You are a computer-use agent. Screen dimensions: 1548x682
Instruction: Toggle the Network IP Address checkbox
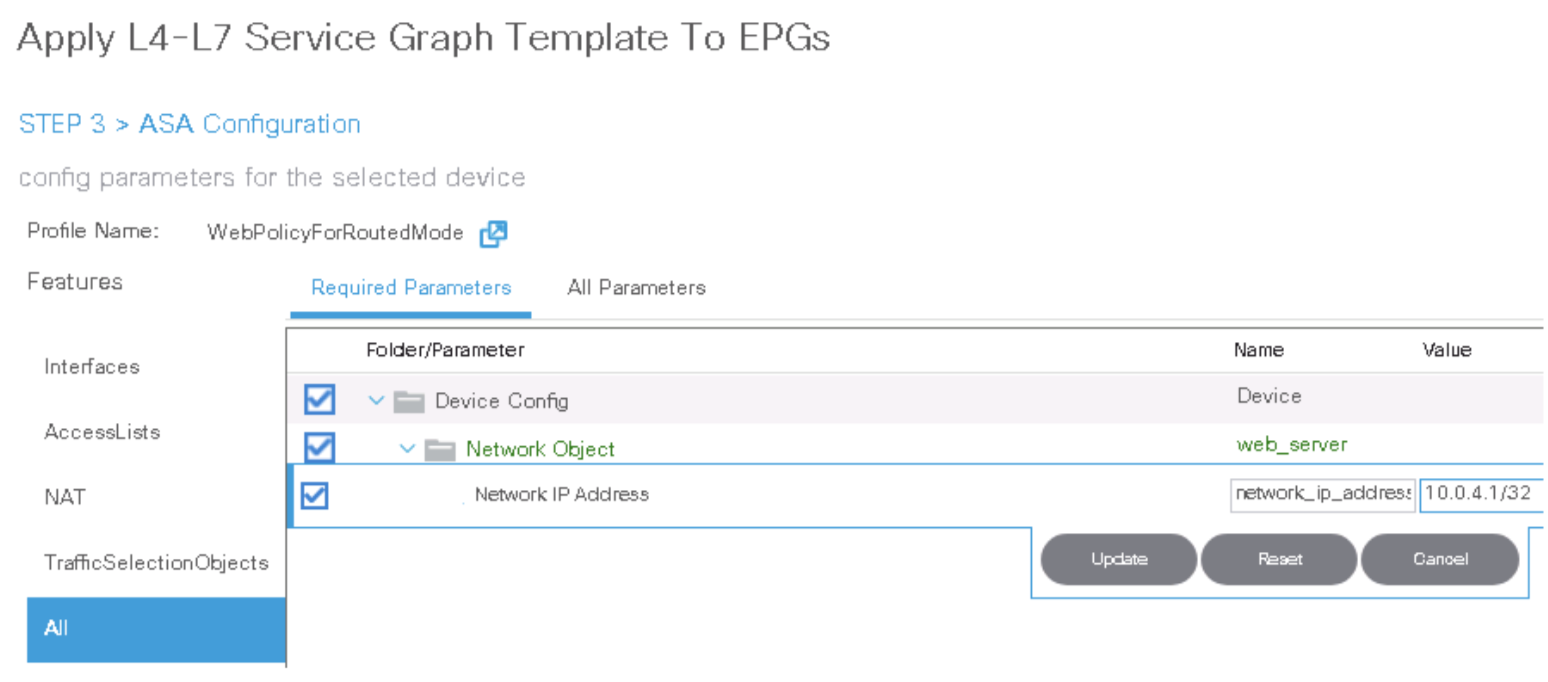coord(315,495)
